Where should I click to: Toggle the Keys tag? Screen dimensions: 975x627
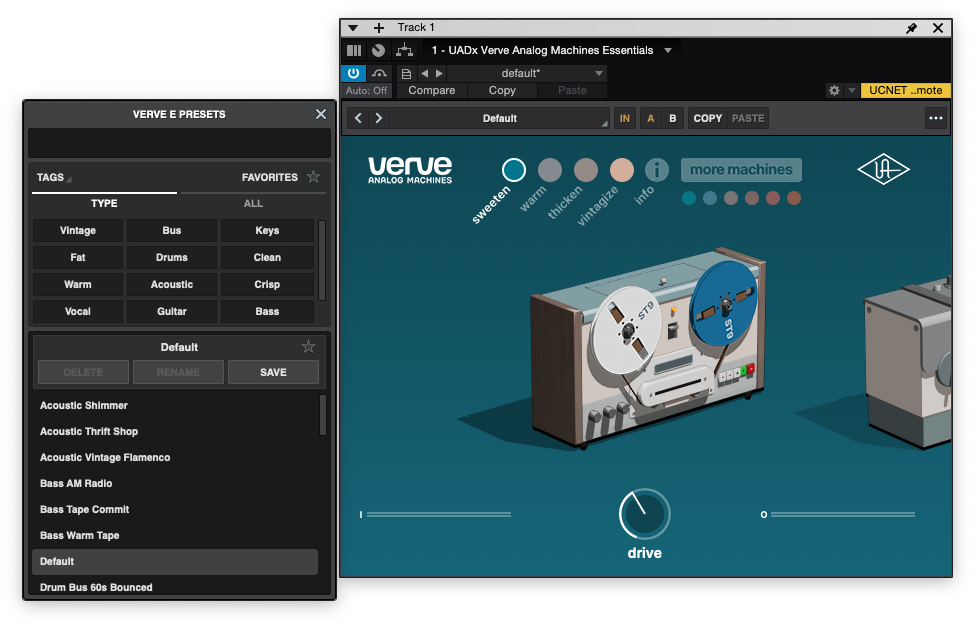pyautogui.click(x=267, y=230)
